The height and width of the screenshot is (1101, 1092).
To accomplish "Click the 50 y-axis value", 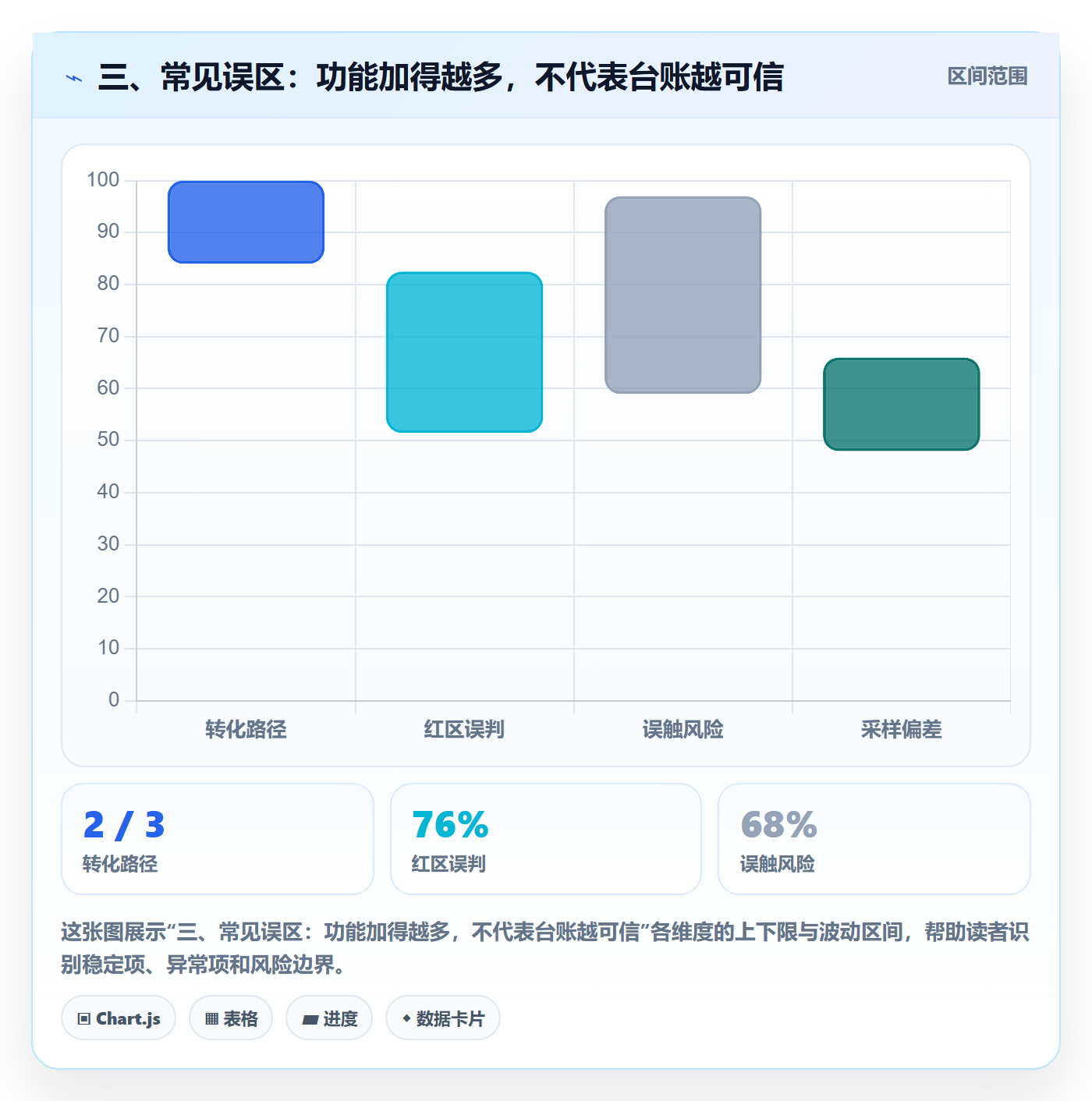I will click(108, 439).
